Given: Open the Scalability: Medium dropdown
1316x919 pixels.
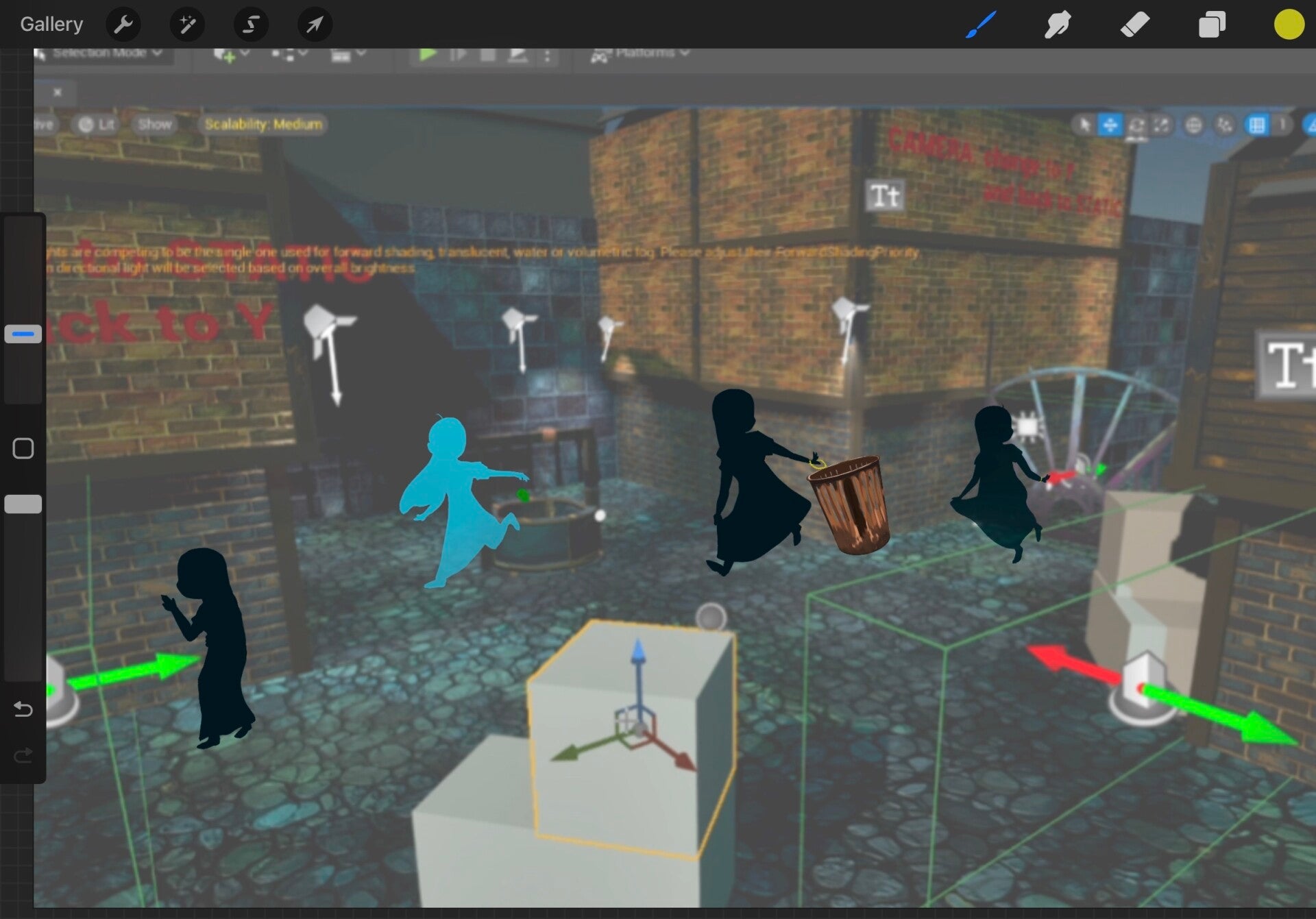Looking at the screenshot, I should tap(263, 124).
